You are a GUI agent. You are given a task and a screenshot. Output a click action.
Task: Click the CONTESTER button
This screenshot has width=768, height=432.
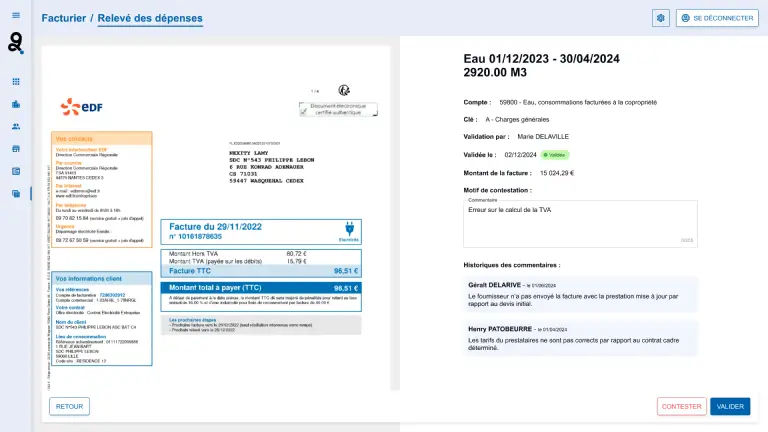coord(681,407)
